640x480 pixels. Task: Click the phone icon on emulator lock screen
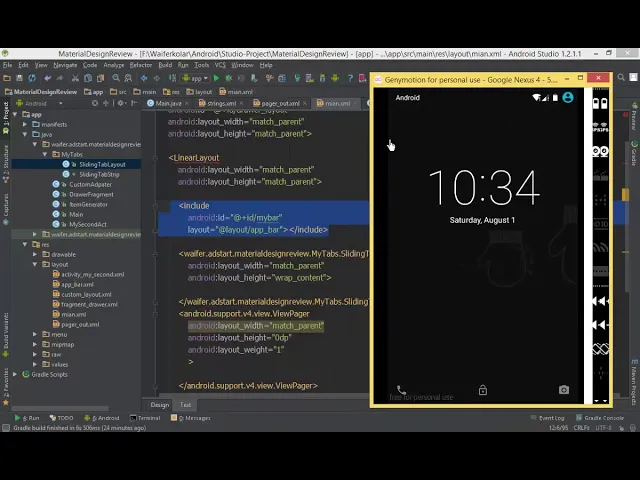(x=401, y=390)
